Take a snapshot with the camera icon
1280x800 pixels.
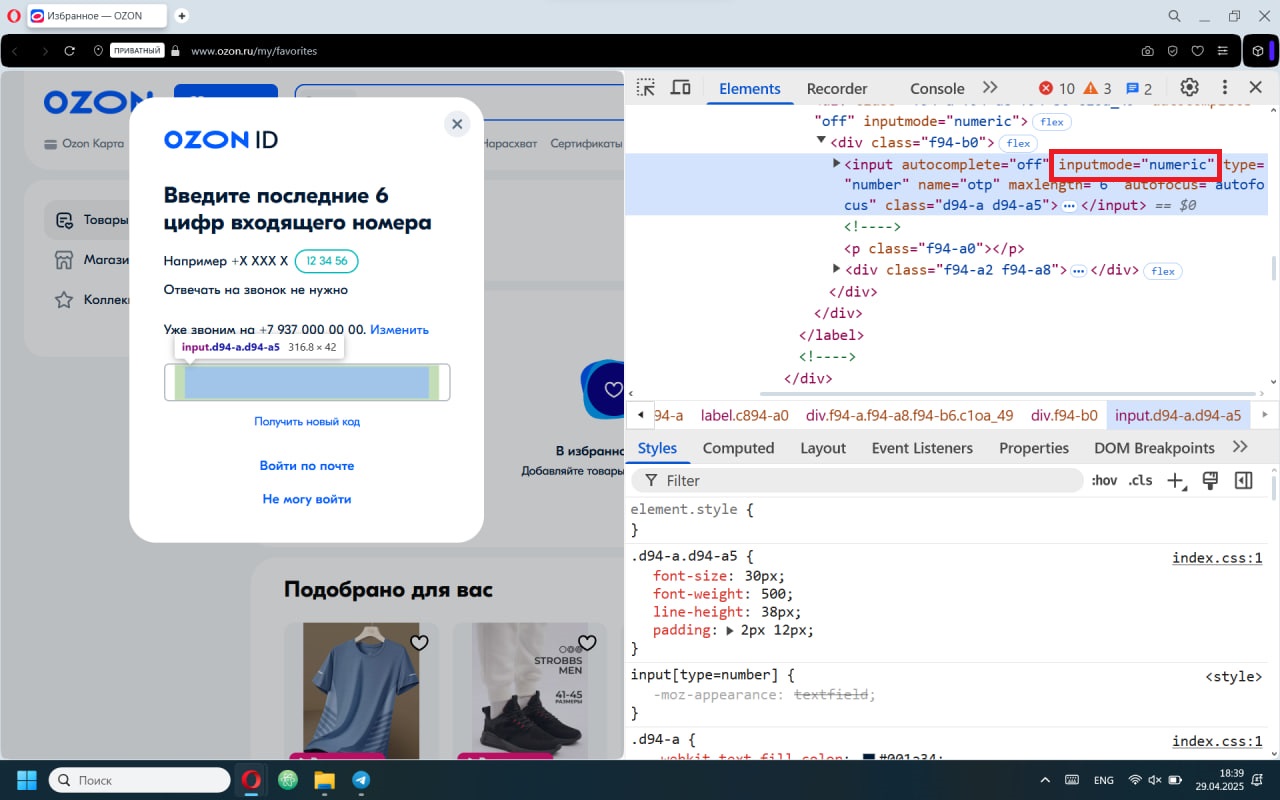tap(1147, 51)
